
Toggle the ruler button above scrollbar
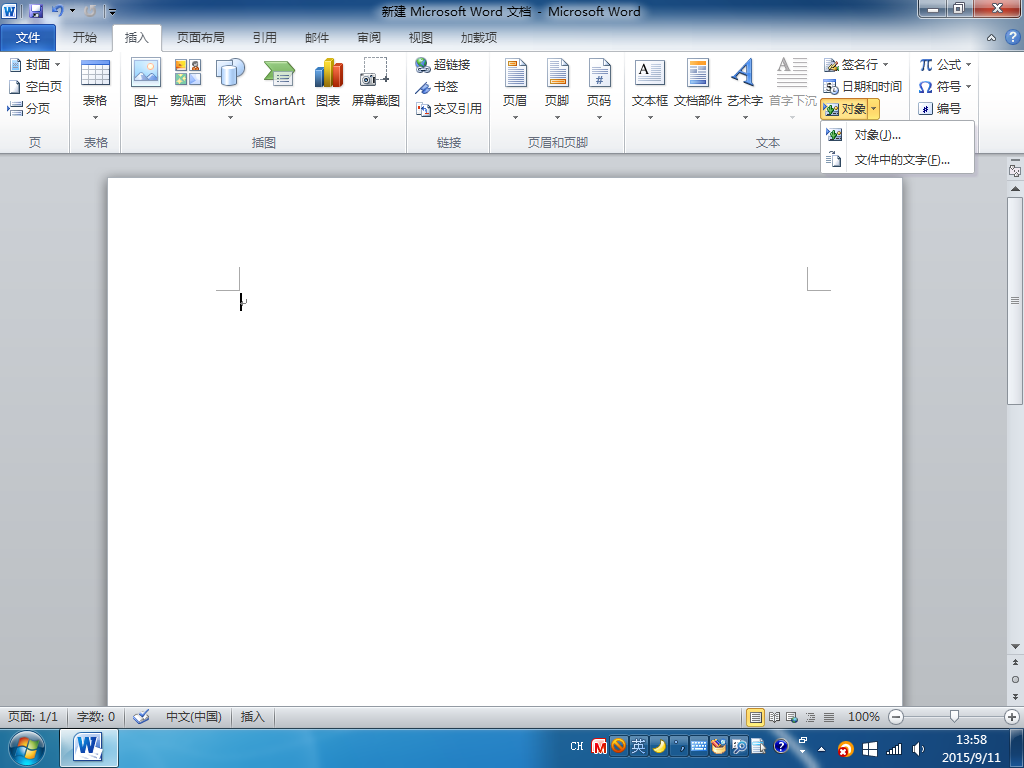click(x=1015, y=171)
